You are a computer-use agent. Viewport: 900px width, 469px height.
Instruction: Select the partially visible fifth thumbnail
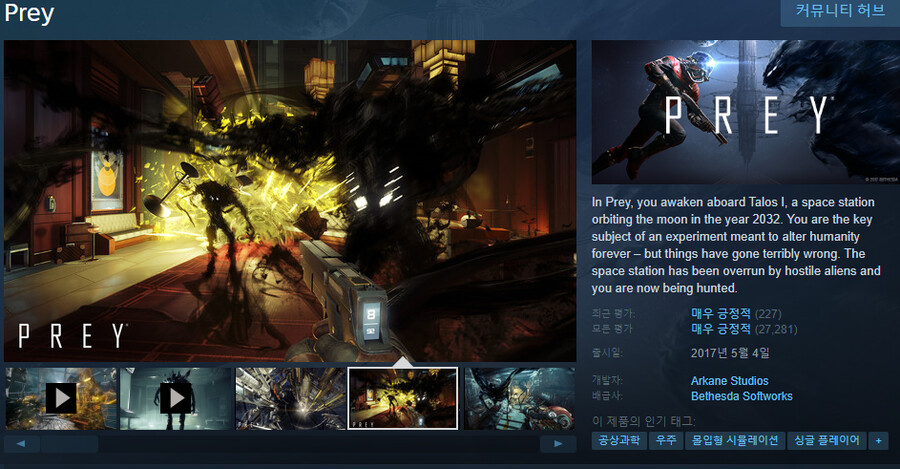pyautogui.click(x=519, y=398)
